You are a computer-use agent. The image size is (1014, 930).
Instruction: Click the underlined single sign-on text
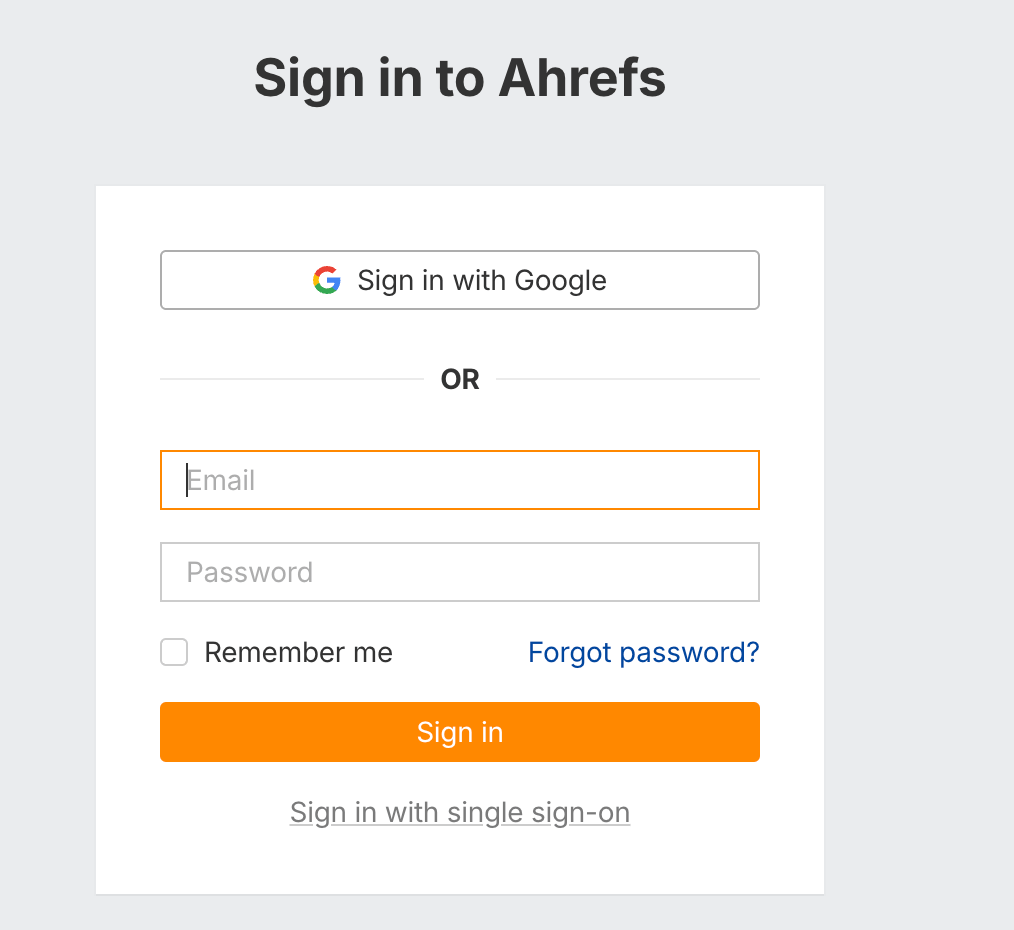point(460,812)
